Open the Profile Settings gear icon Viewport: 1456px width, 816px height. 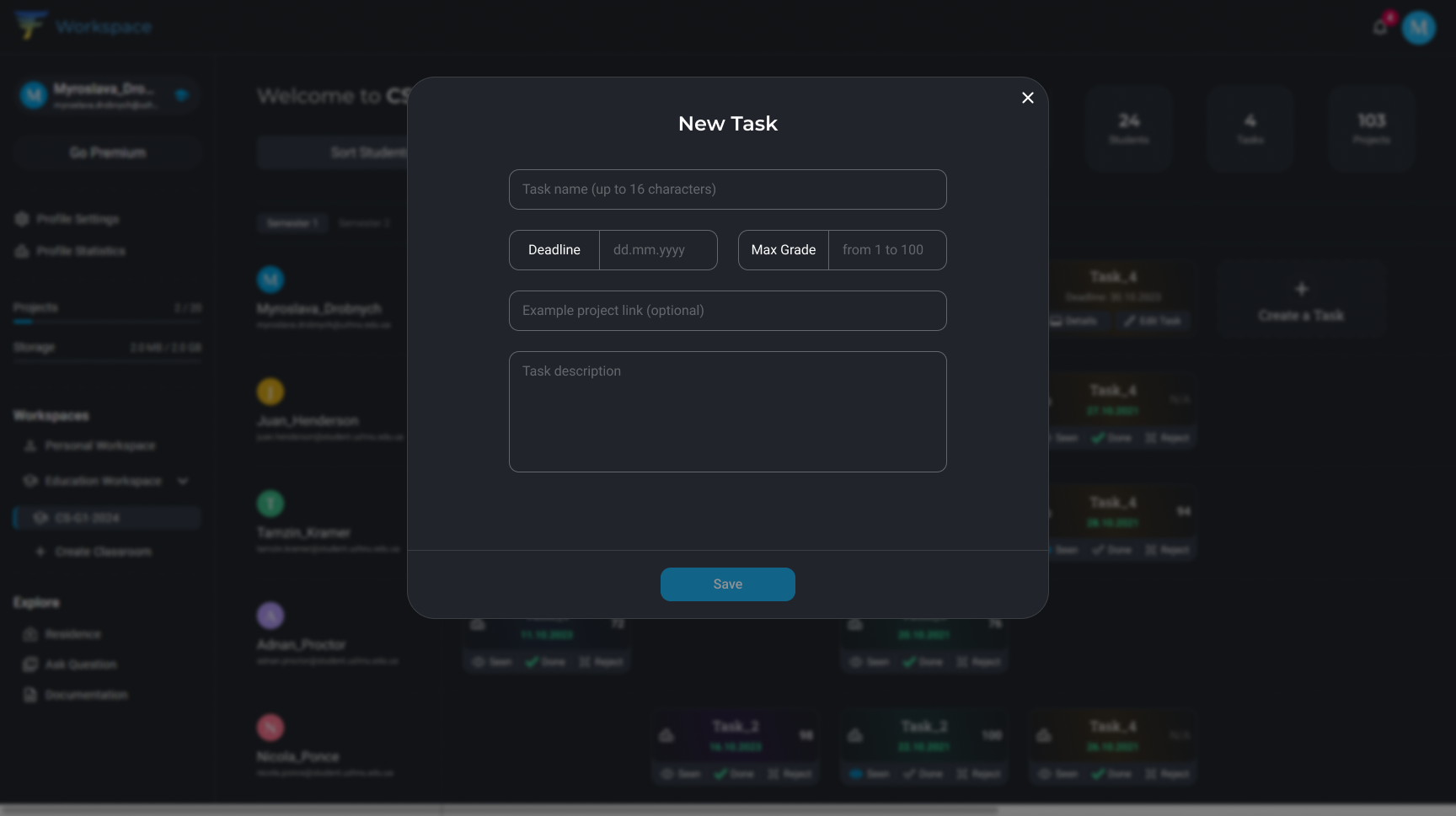23,218
